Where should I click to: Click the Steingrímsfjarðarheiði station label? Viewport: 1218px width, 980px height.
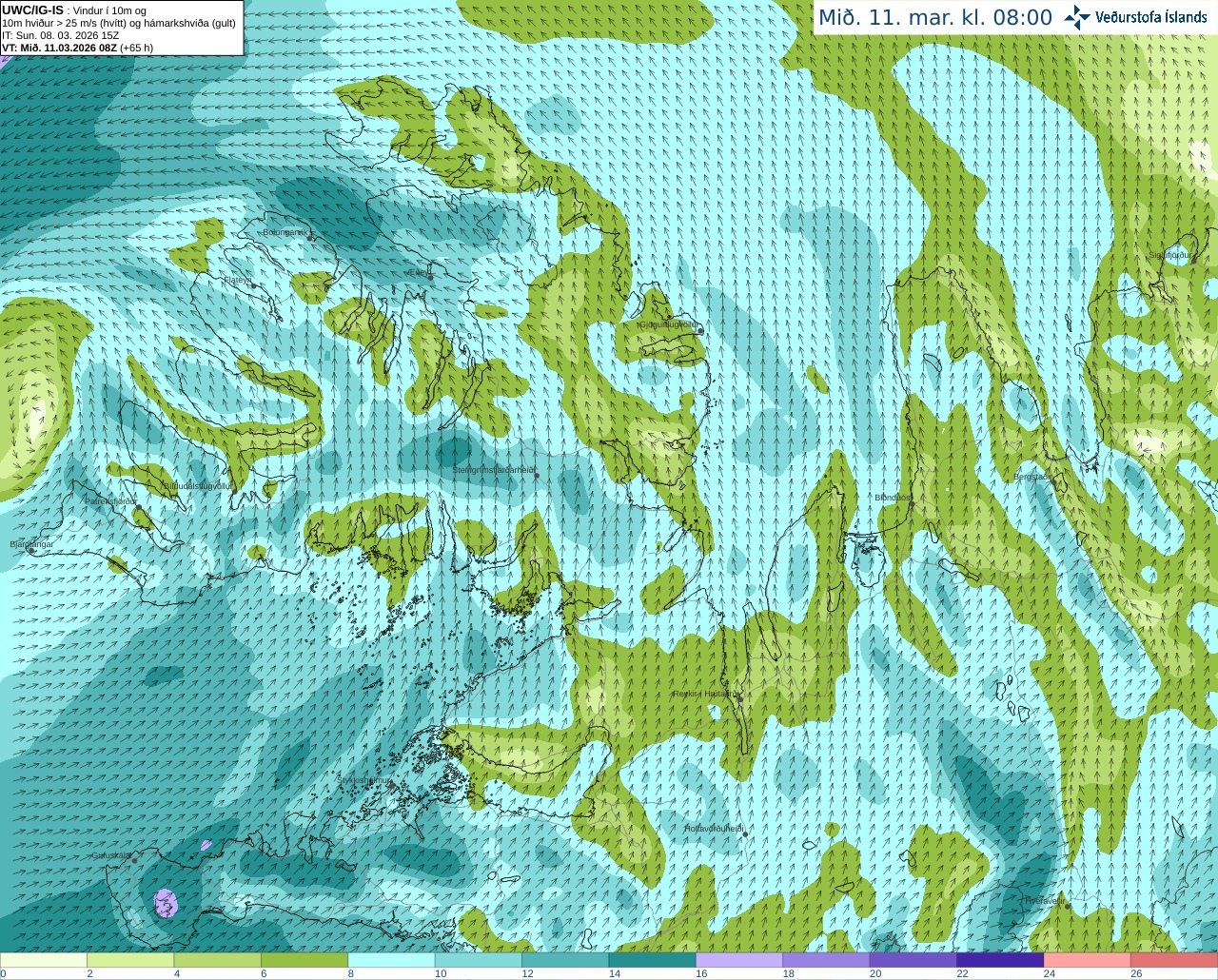(x=493, y=470)
